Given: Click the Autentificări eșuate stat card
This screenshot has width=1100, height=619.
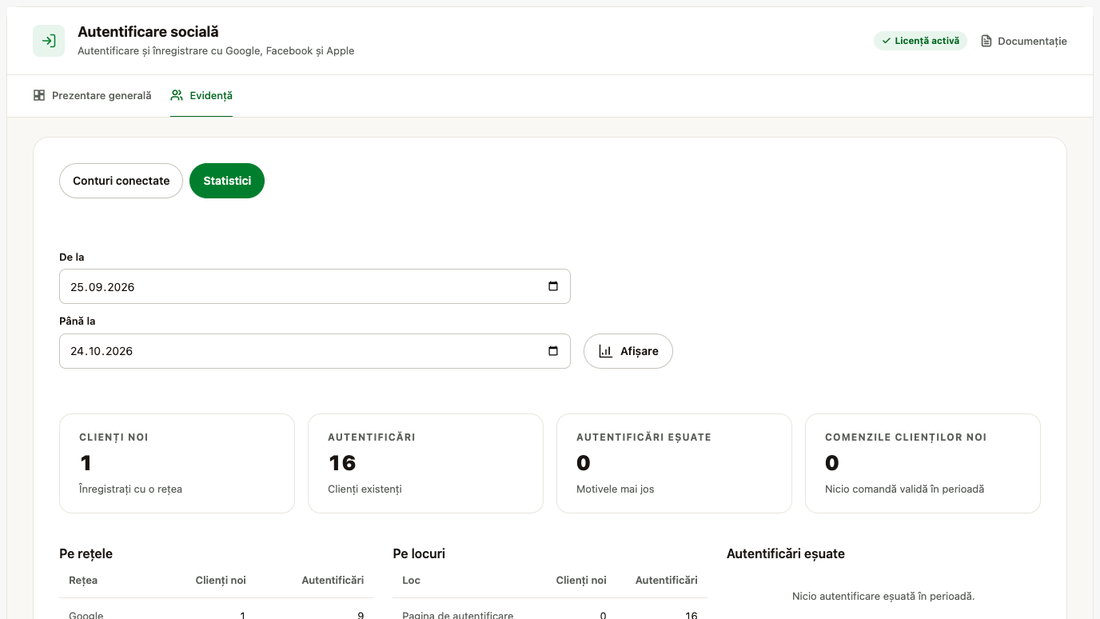Looking at the screenshot, I should [x=673, y=463].
